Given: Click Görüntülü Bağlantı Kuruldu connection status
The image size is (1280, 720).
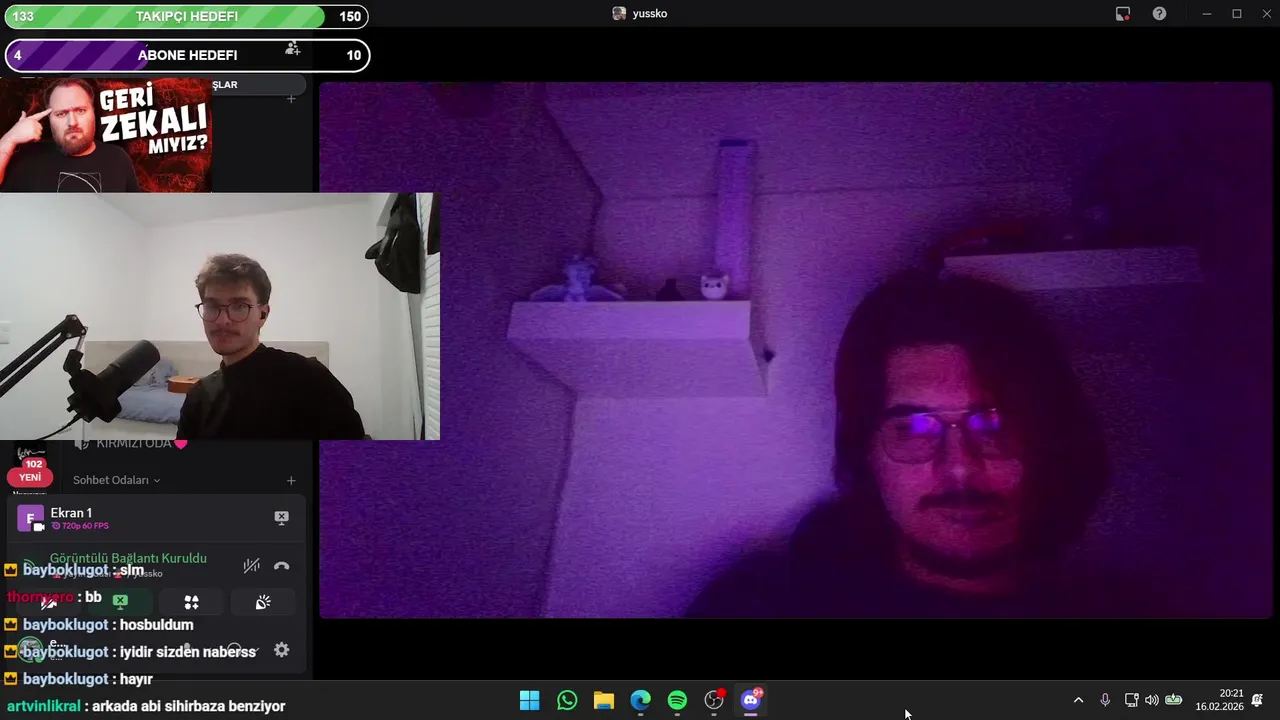Looking at the screenshot, I should click(x=128, y=558).
